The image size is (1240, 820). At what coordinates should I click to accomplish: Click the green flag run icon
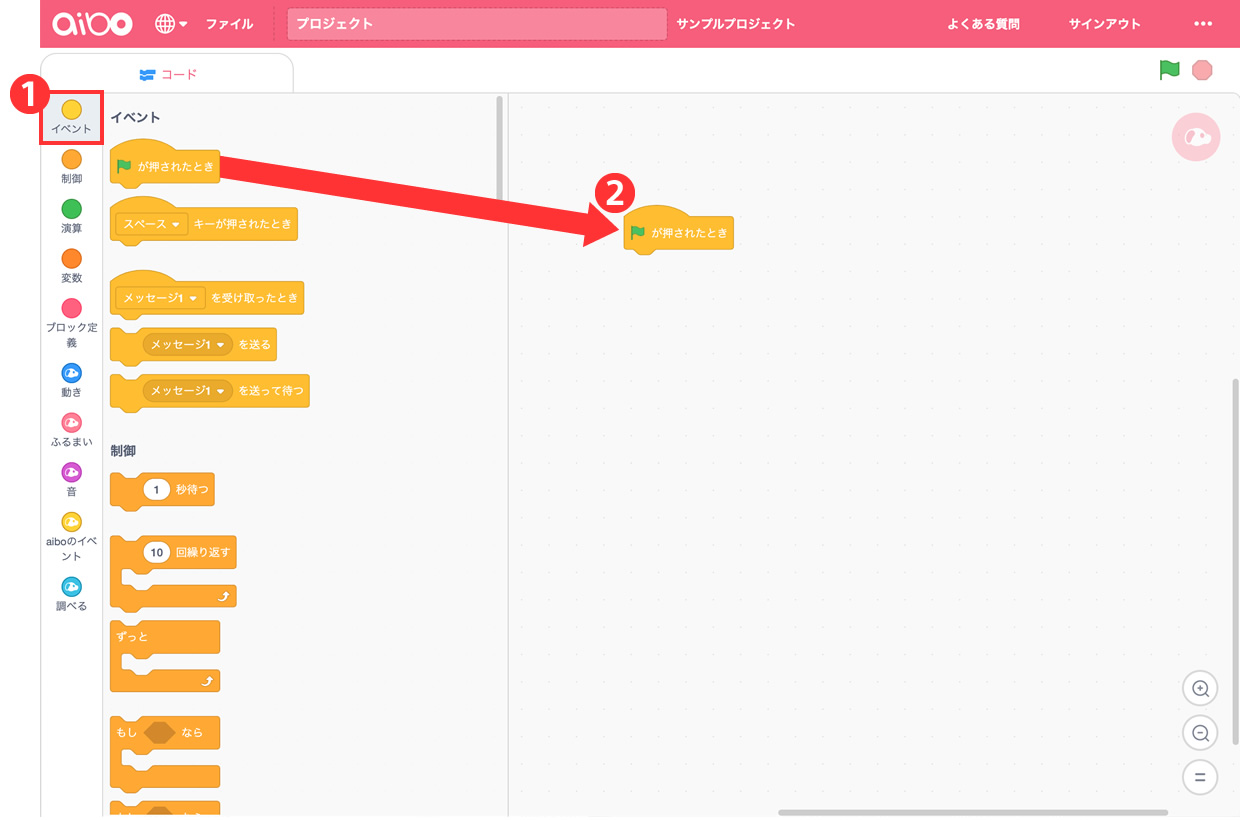tap(1169, 70)
